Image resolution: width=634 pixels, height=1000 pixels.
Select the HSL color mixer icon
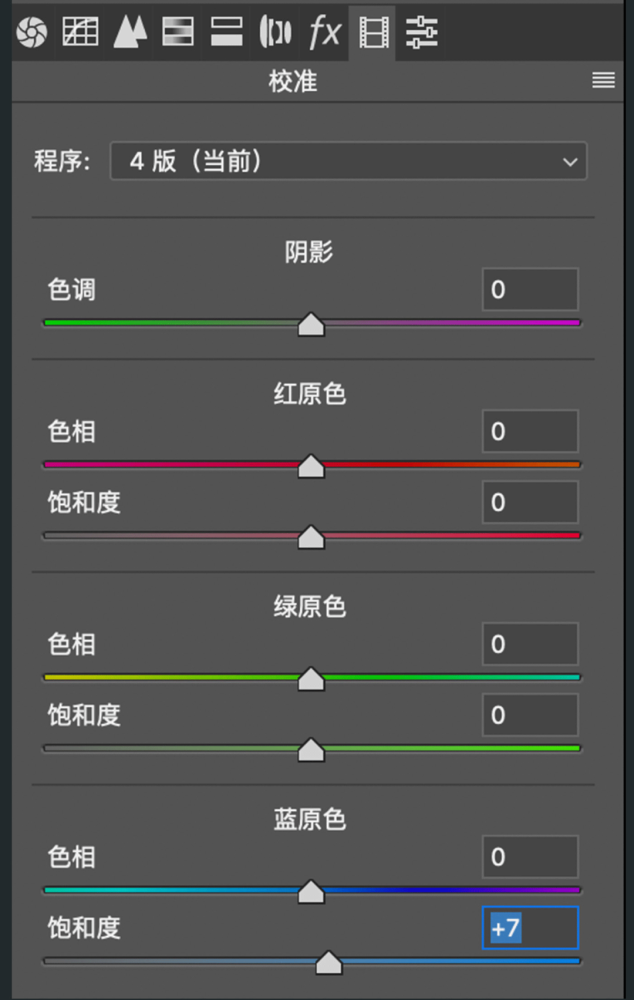(x=177, y=31)
